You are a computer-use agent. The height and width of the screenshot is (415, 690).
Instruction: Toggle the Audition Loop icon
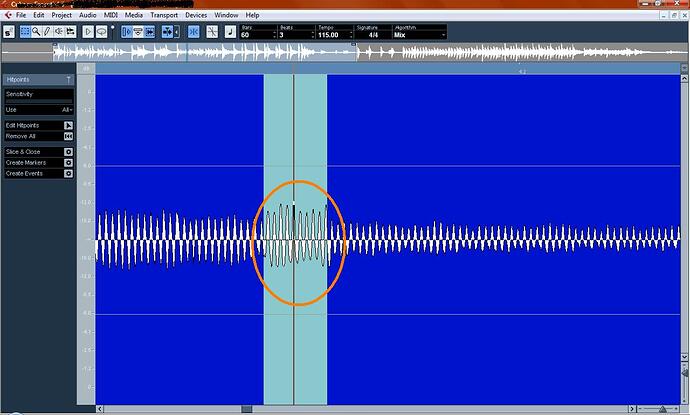pos(101,32)
